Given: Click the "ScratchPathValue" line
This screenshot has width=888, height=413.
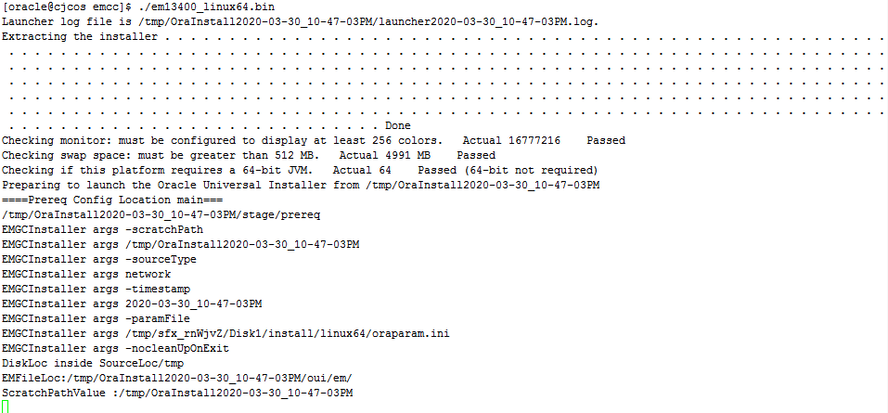Looking at the screenshot, I should tap(177, 393).
